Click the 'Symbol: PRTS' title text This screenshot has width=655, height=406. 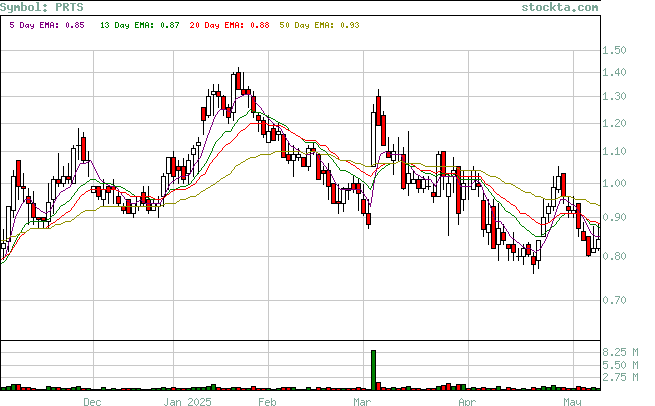[42, 8]
